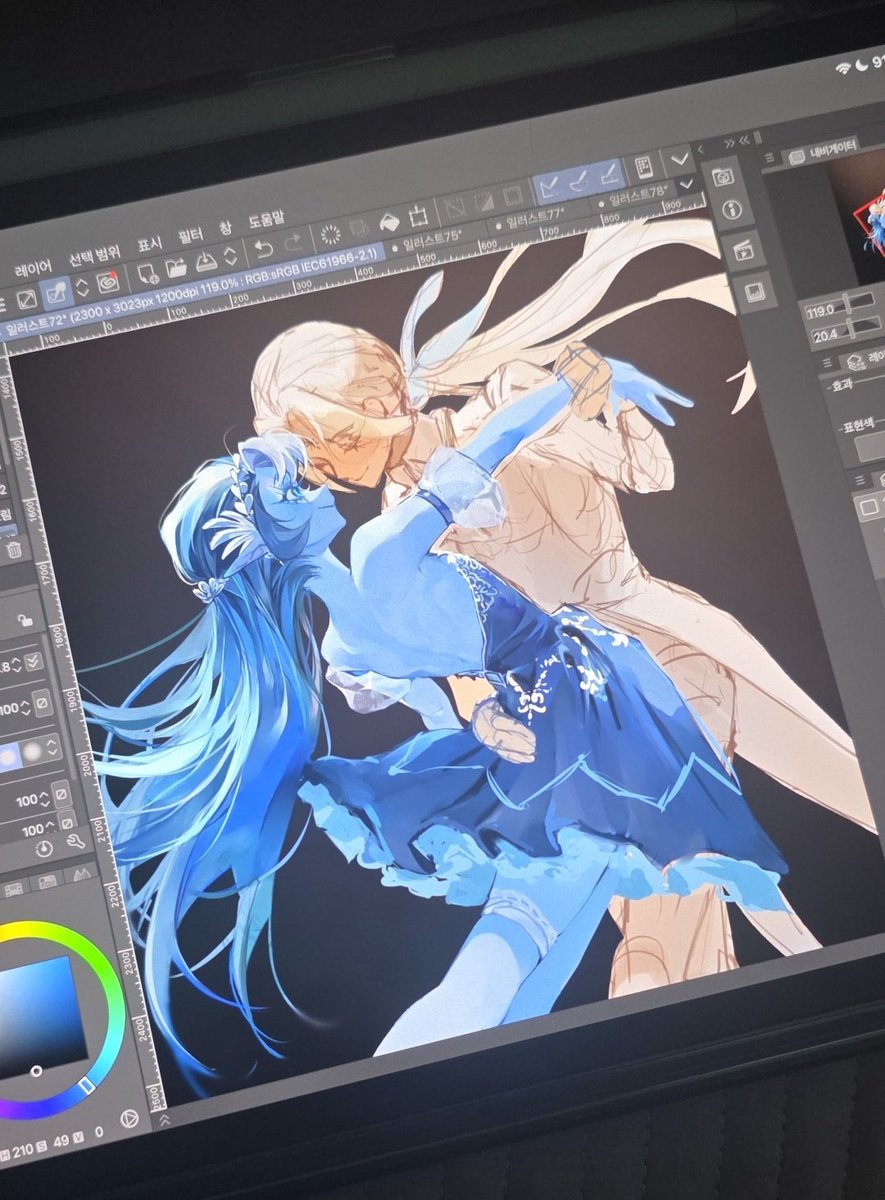Image resolution: width=885 pixels, height=1200 pixels.
Task: Toggle the first highlighted snap ruler icon
Action: click(547, 186)
